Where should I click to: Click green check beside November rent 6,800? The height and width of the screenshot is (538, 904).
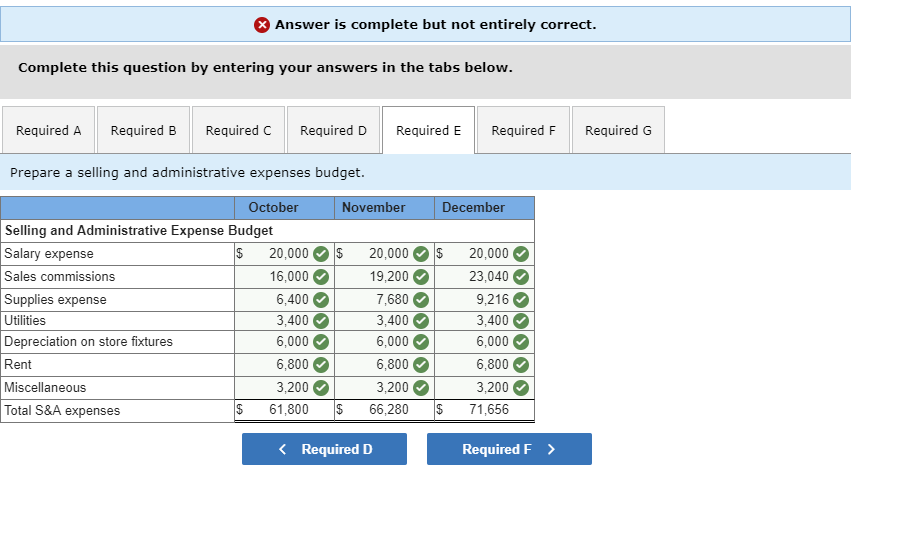coord(421,365)
